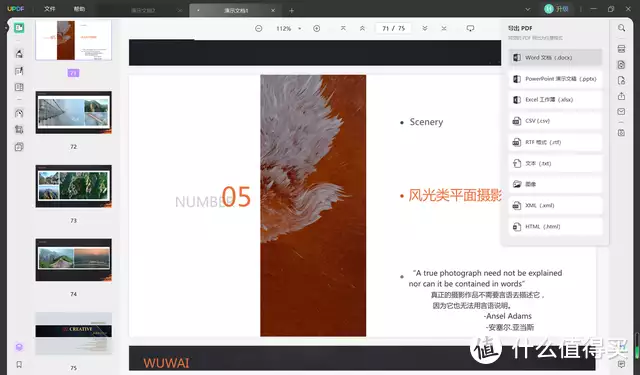The height and width of the screenshot is (375, 640).
Task: Open the zoom percentage dropdown
Action: coord(299,29)
